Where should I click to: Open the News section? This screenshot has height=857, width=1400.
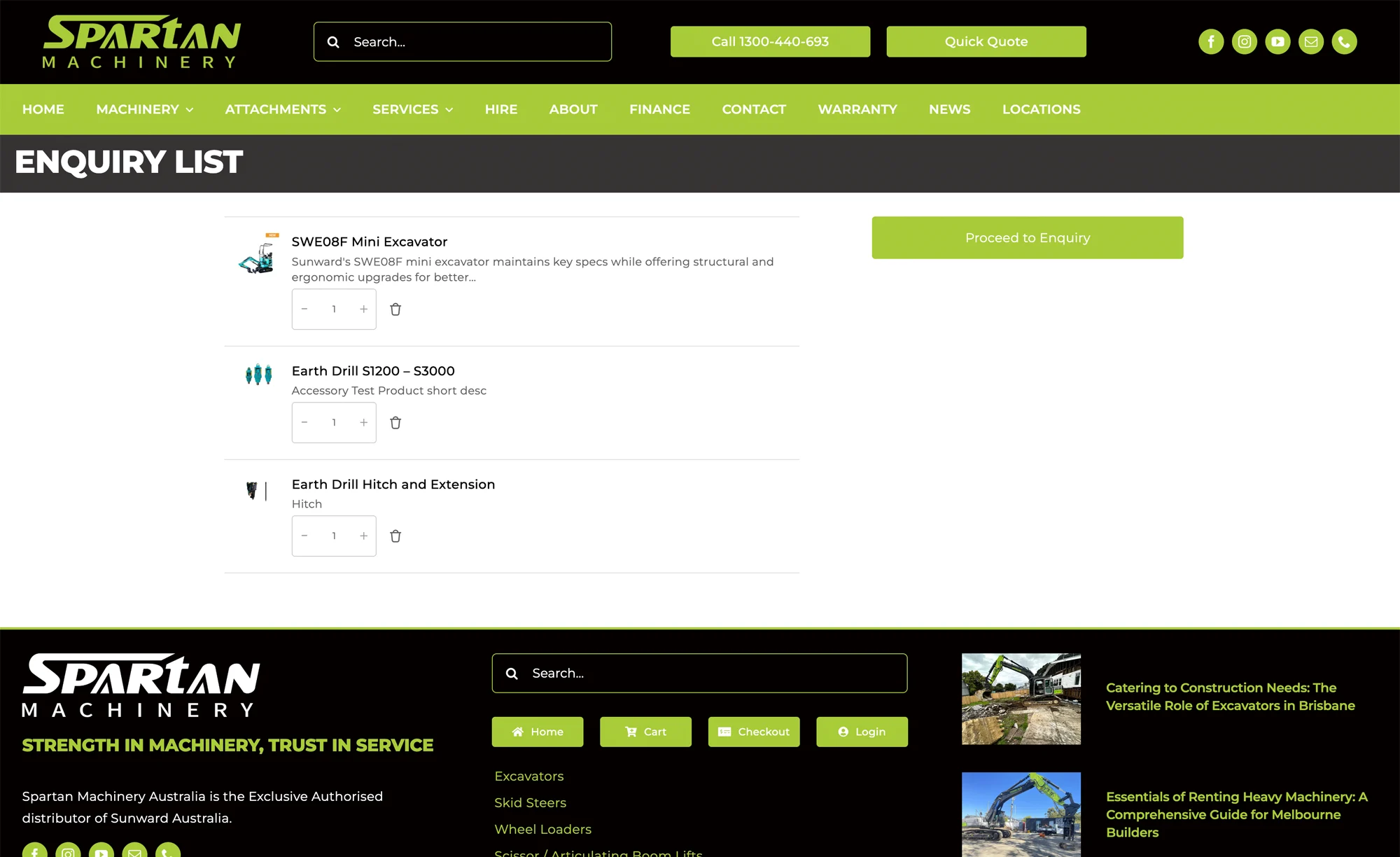pos(950,109)
